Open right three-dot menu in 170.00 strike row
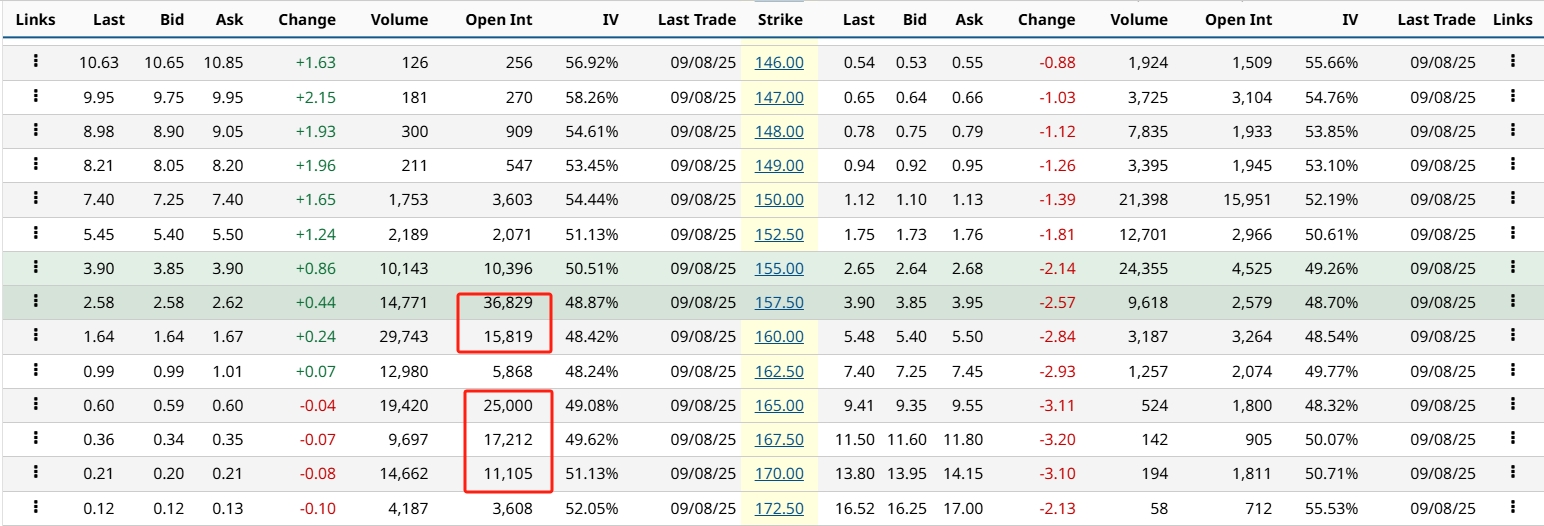1544x526 pixels. click(1512, 472)
